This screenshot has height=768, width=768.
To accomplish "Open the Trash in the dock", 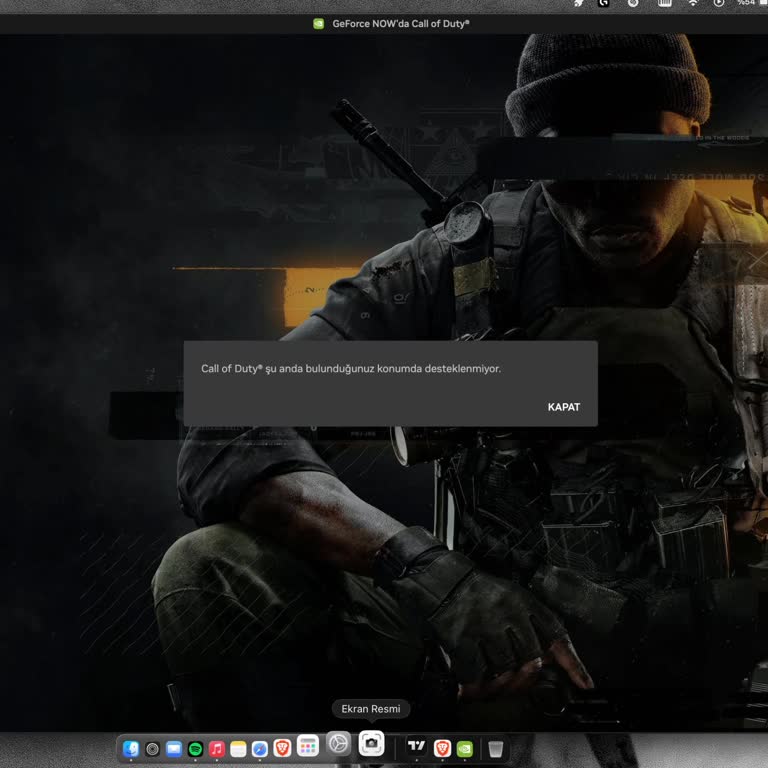I will [495, 748].
